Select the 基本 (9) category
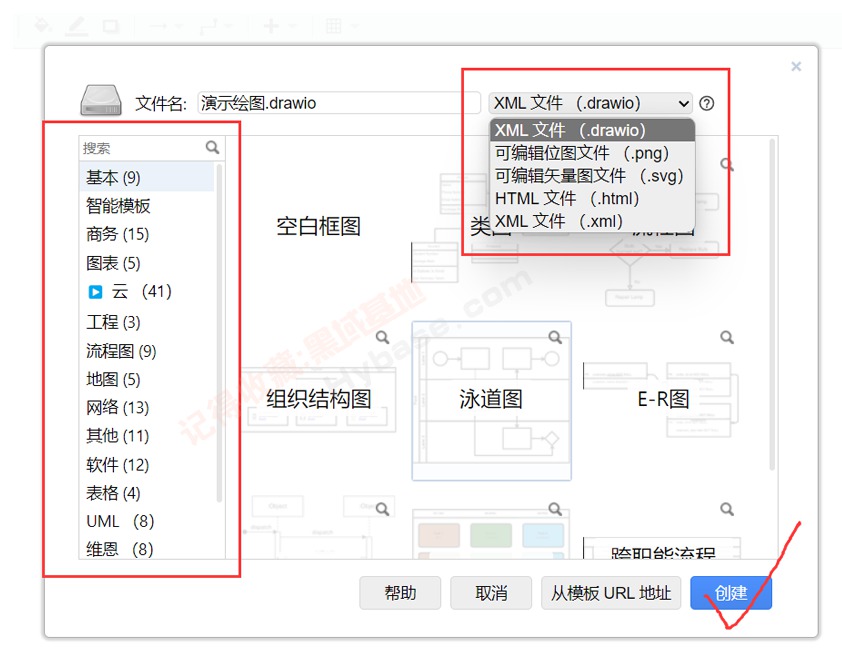This screenshot has height=659, width=842. [147, 177]
